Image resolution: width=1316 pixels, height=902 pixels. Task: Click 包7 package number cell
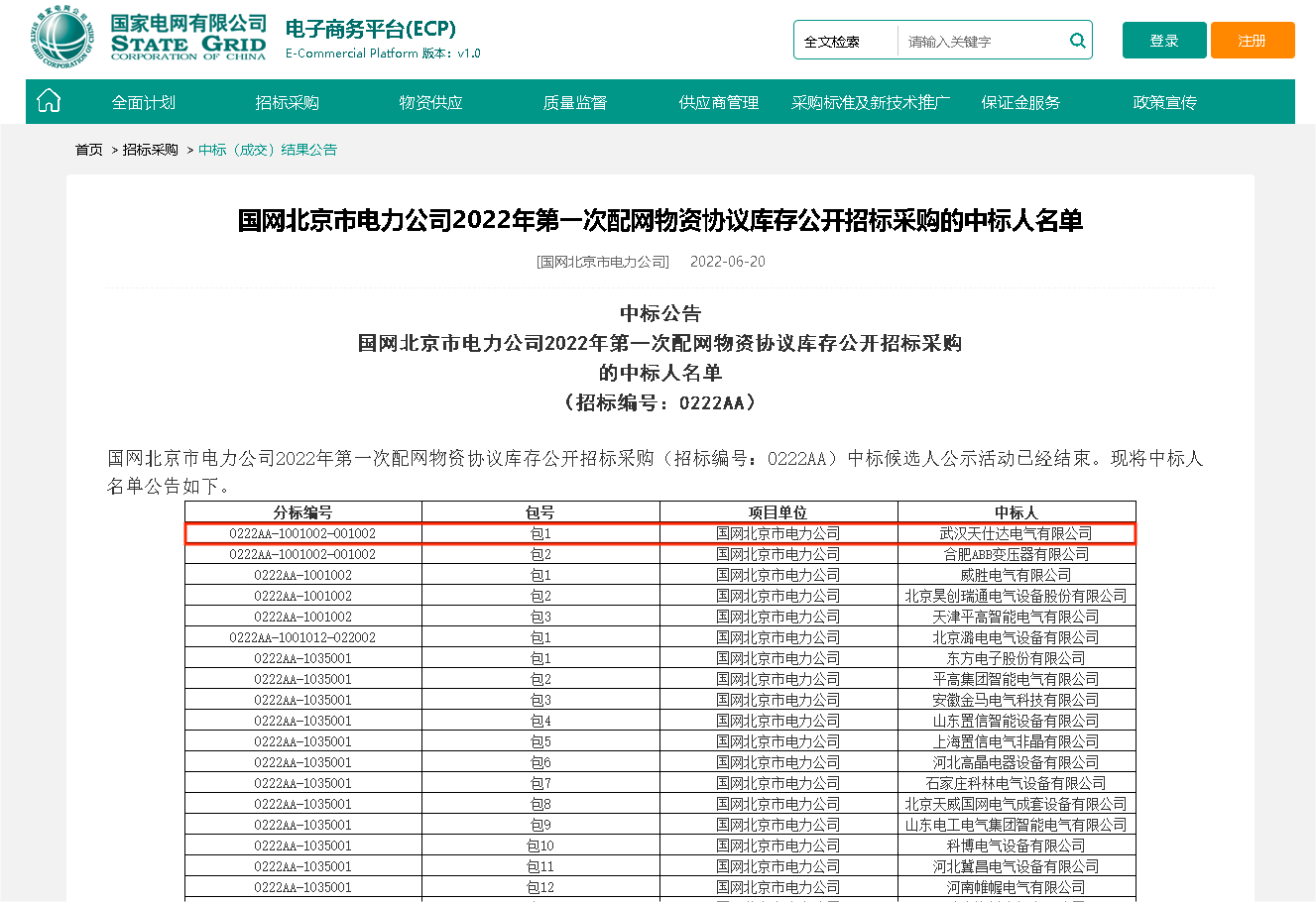540,783
